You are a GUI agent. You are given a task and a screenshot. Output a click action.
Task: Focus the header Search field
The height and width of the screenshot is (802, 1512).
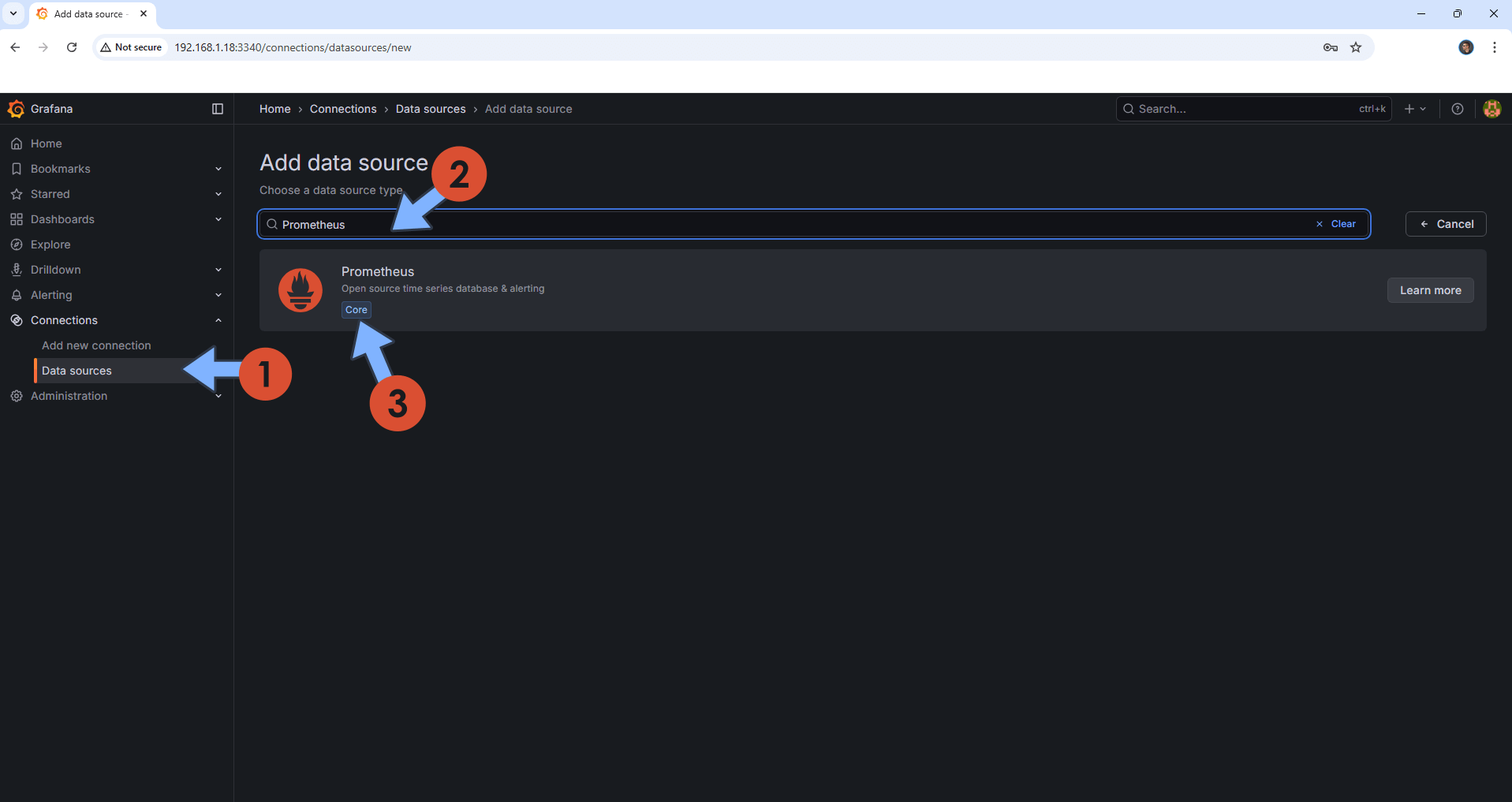click(x=1223, y=109)
